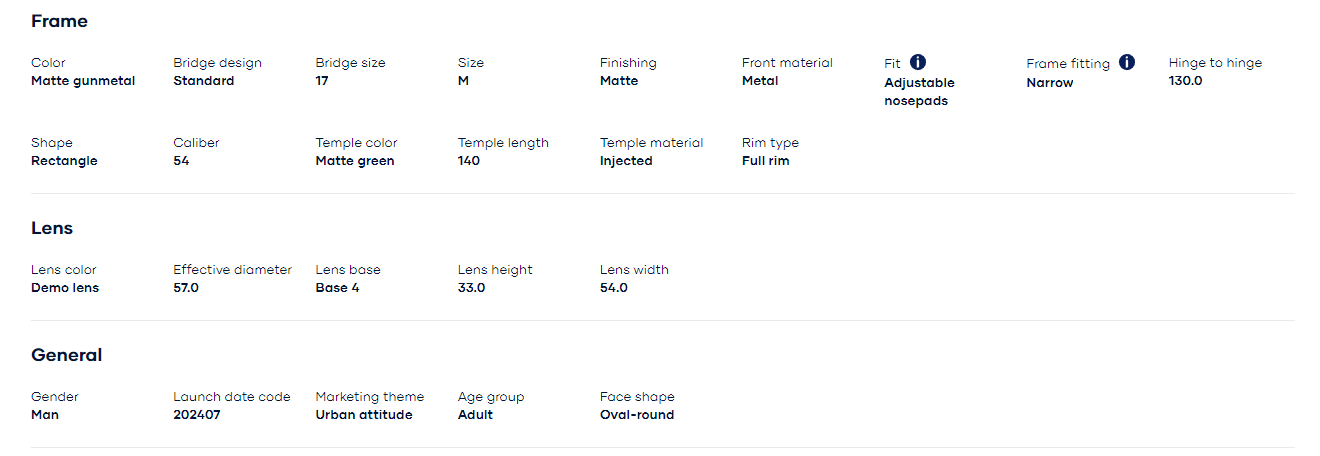Click the Injected temple material value

click(626, 161)
